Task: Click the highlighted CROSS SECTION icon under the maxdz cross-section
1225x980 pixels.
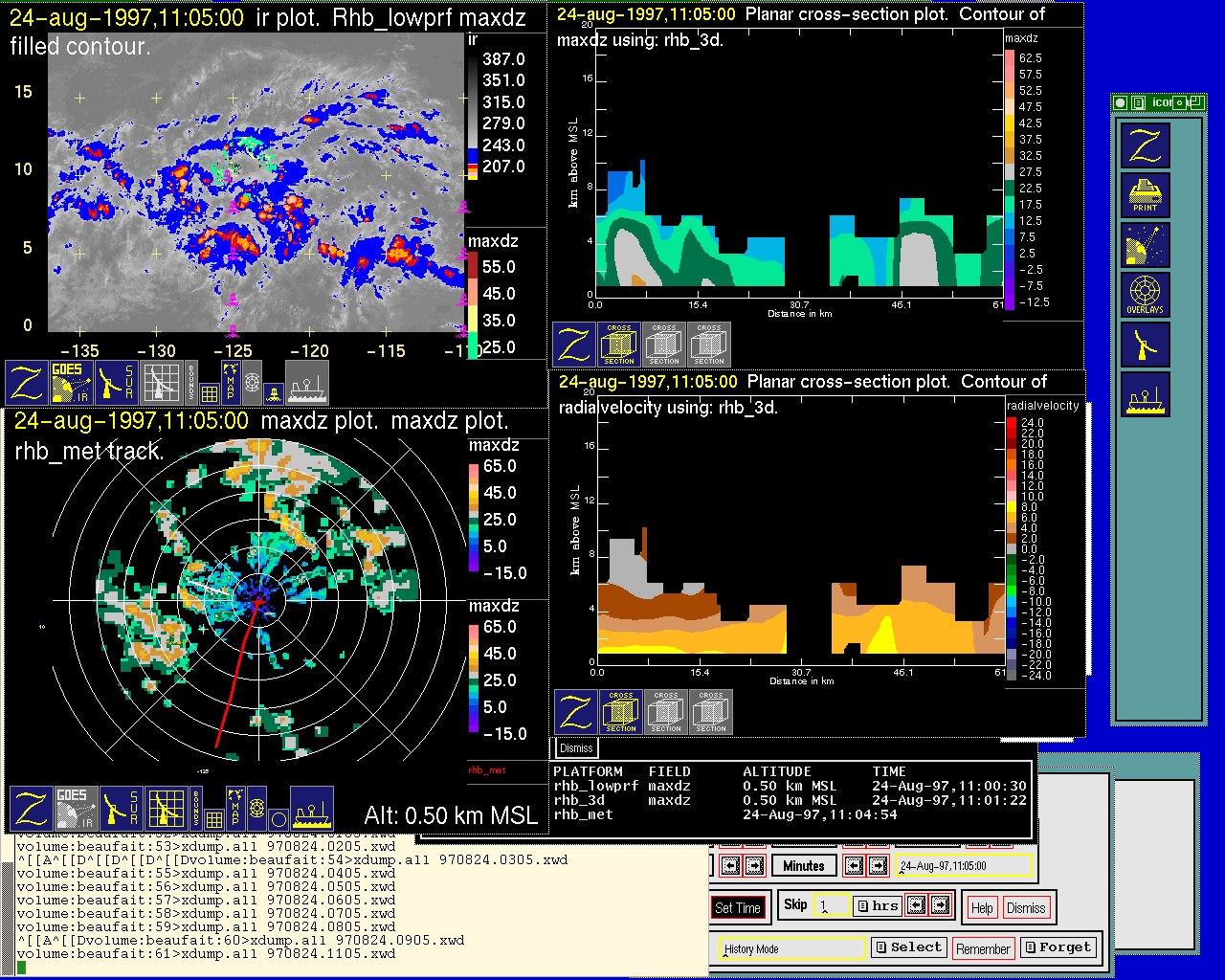Action: (619, 345)
